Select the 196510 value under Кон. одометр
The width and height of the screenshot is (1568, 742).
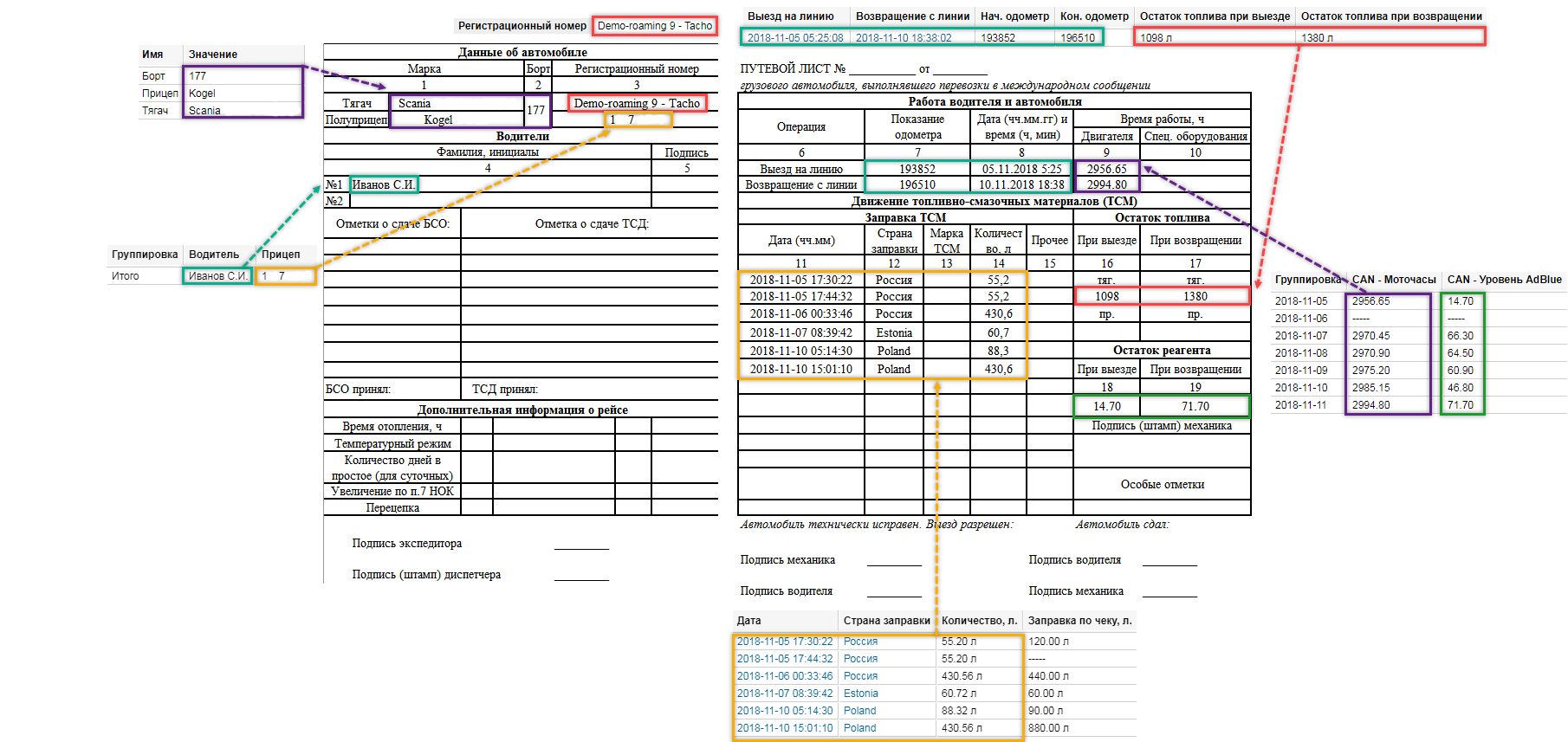[x=1078, y=38]
